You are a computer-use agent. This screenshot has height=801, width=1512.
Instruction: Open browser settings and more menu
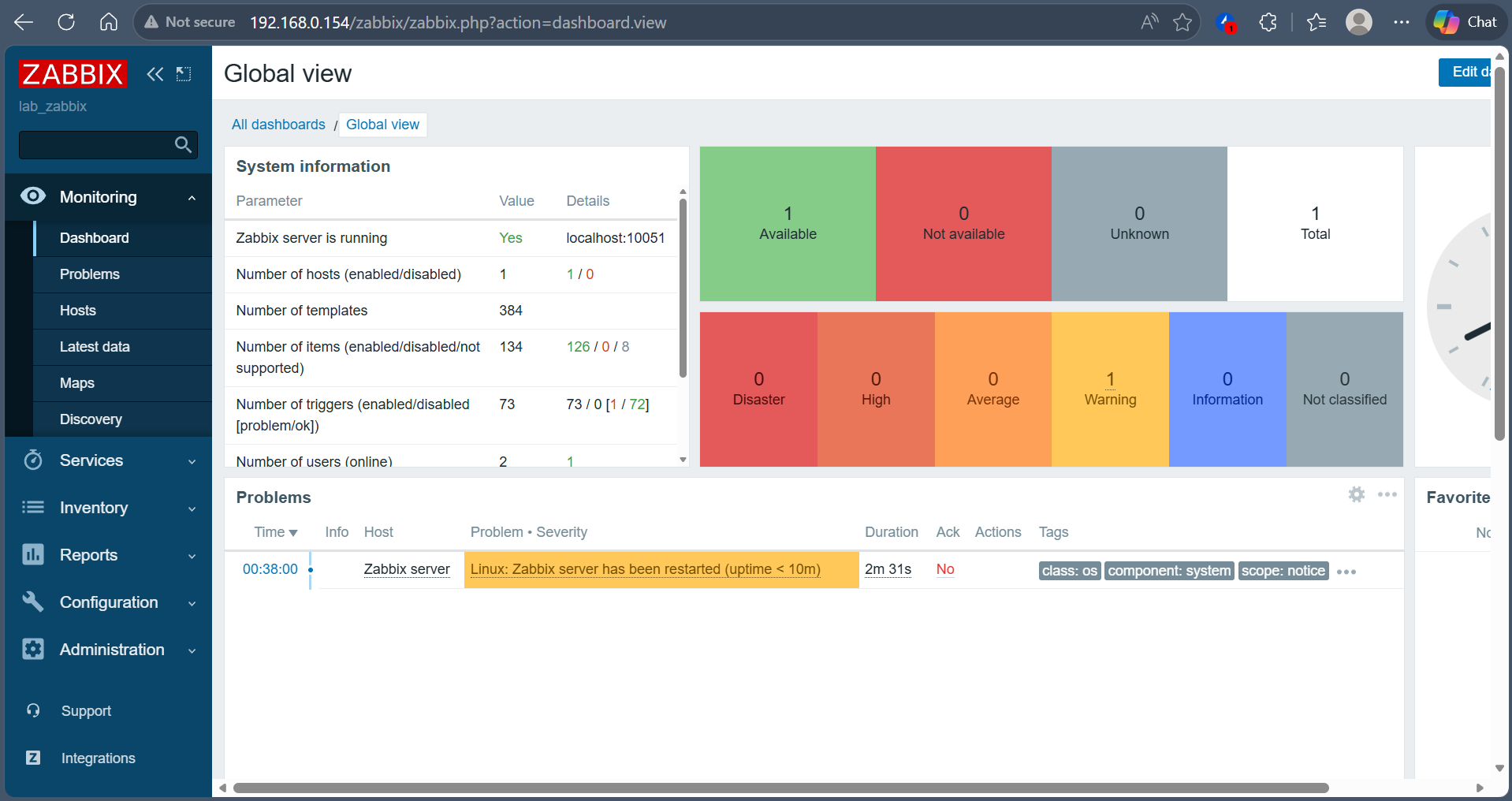[x=1402, y=22]
